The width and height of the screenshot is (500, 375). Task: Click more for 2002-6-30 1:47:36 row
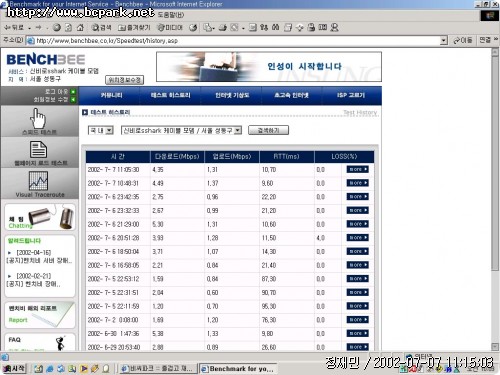point(358,333)
